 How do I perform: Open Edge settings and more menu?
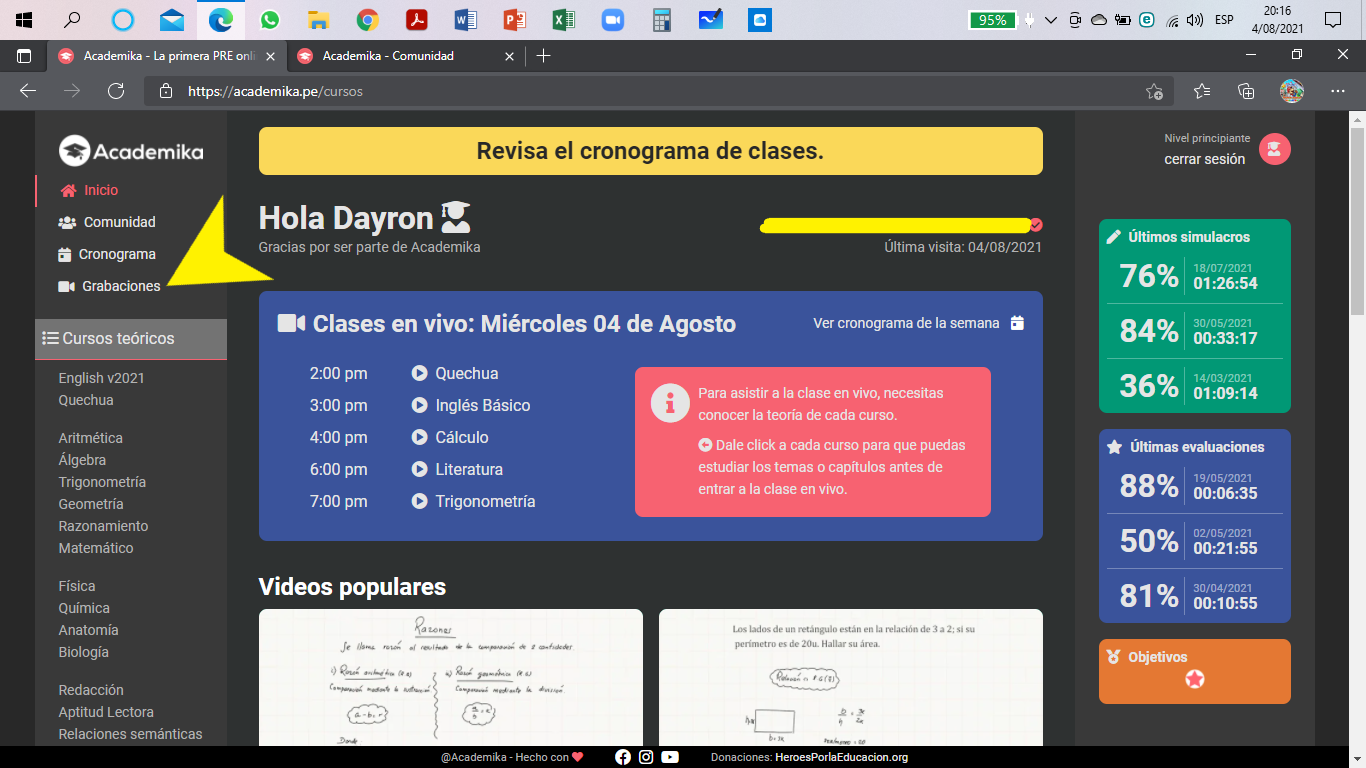coord(1338,91)
